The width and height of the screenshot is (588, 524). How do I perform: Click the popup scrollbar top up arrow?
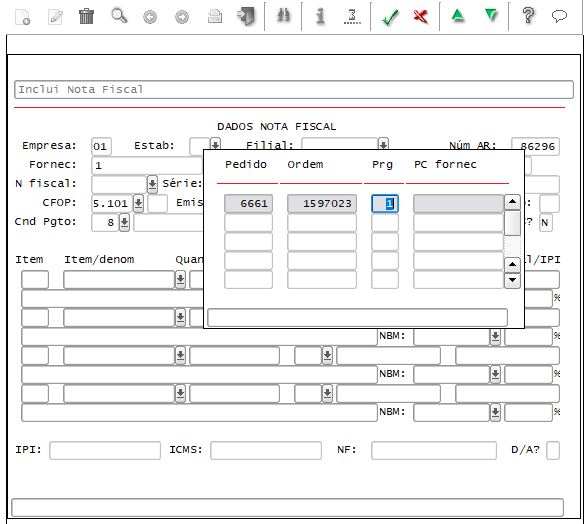pyautogui.click(x=512, y=202)
